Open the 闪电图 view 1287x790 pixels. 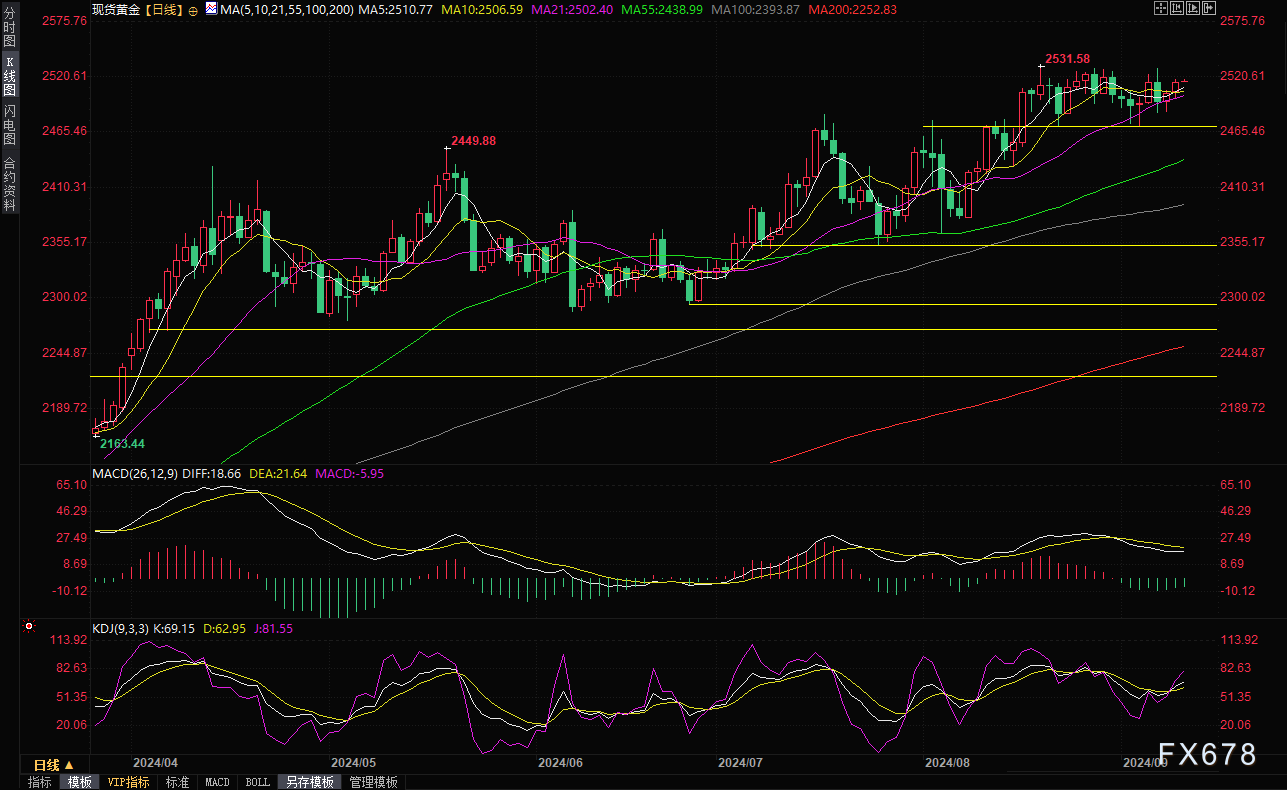[9, 123]
